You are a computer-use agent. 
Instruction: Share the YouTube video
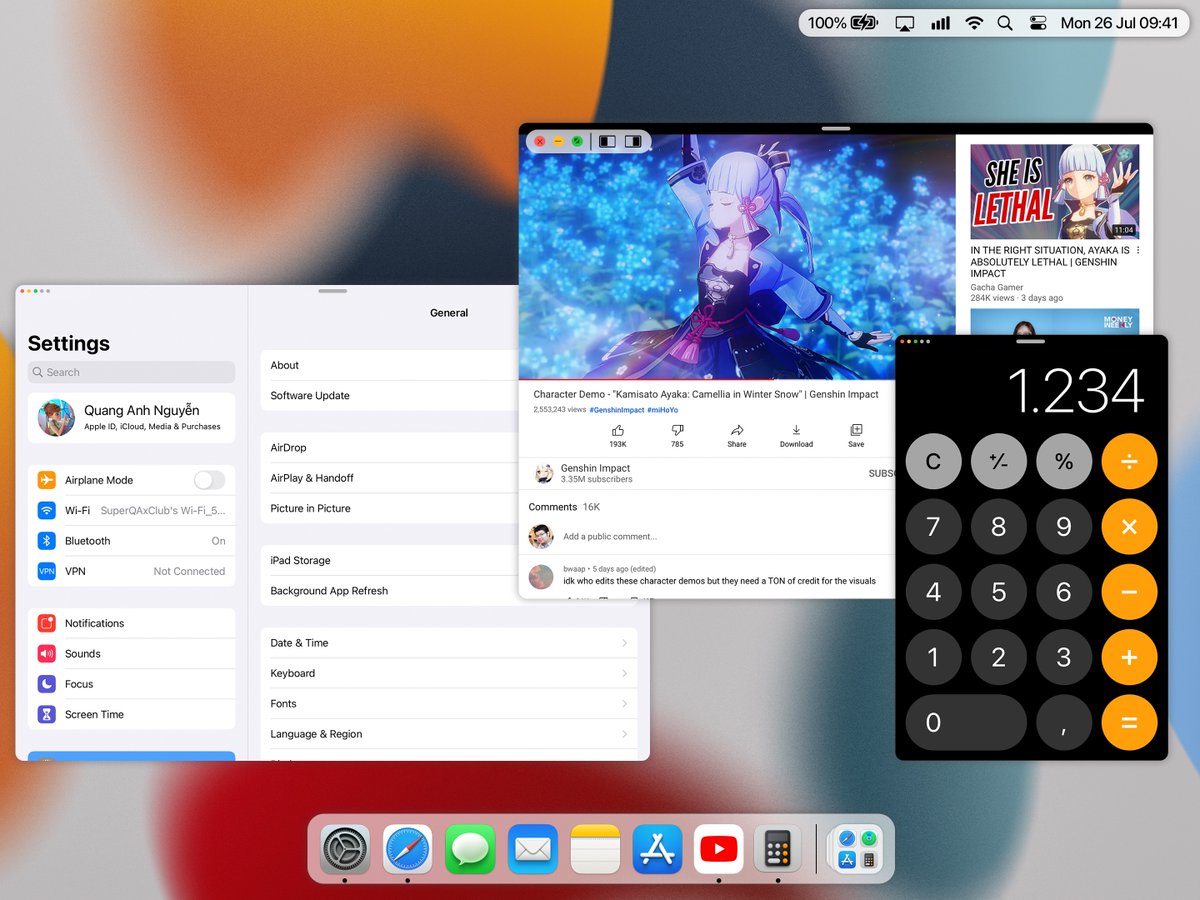[x=737, y=436]
